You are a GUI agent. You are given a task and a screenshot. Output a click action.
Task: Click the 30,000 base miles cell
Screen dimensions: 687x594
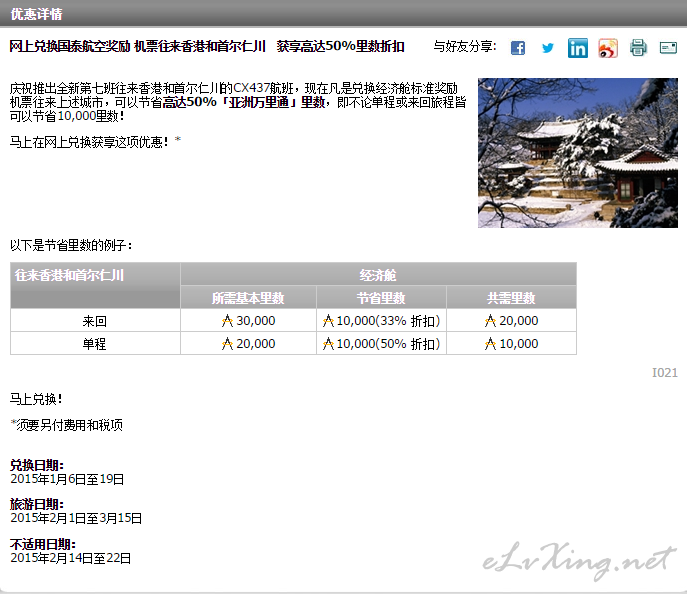coord(248,321)
